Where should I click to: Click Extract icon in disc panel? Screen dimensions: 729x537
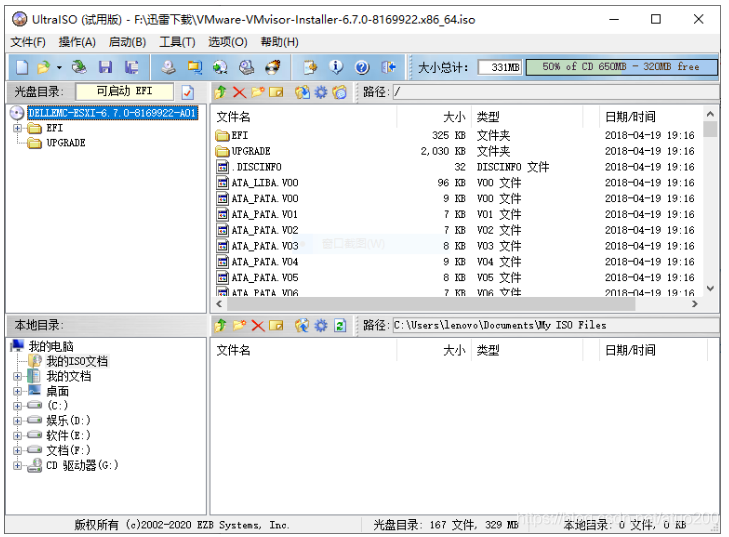point(302,92)
